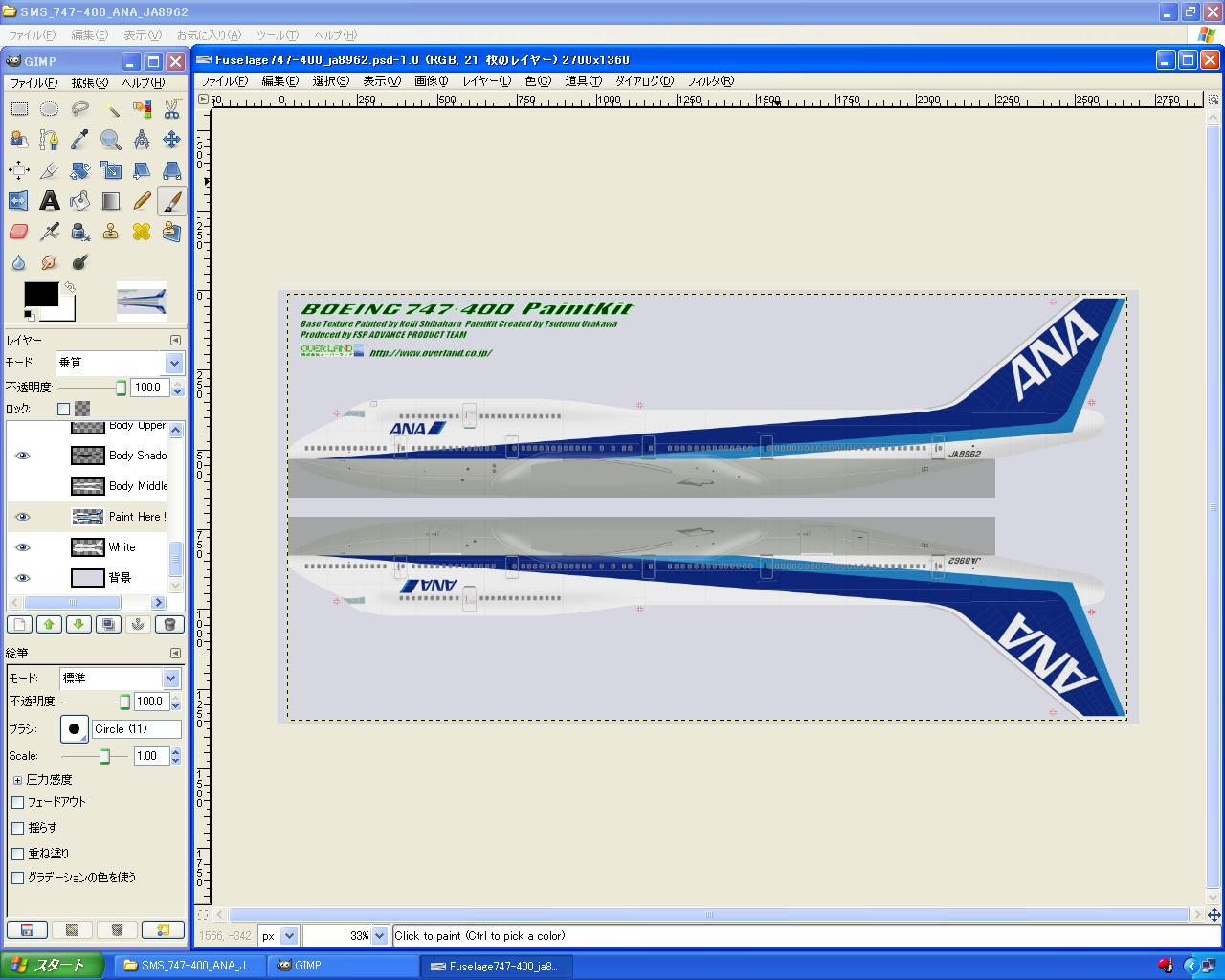Select the Align tool
Screen dimensions: 1225x980
point(18,170)
